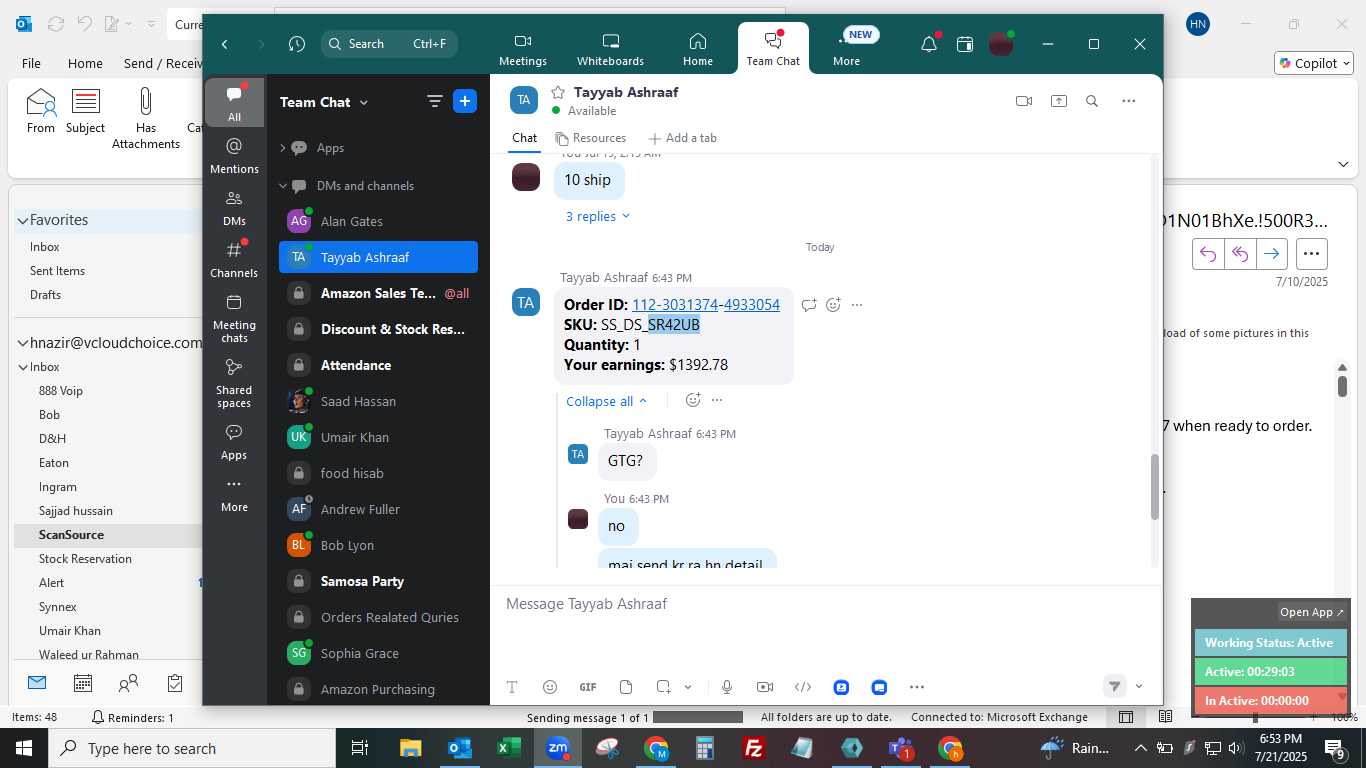
Task: Open Meeting chats in sidebar
Action: (234, 318)
